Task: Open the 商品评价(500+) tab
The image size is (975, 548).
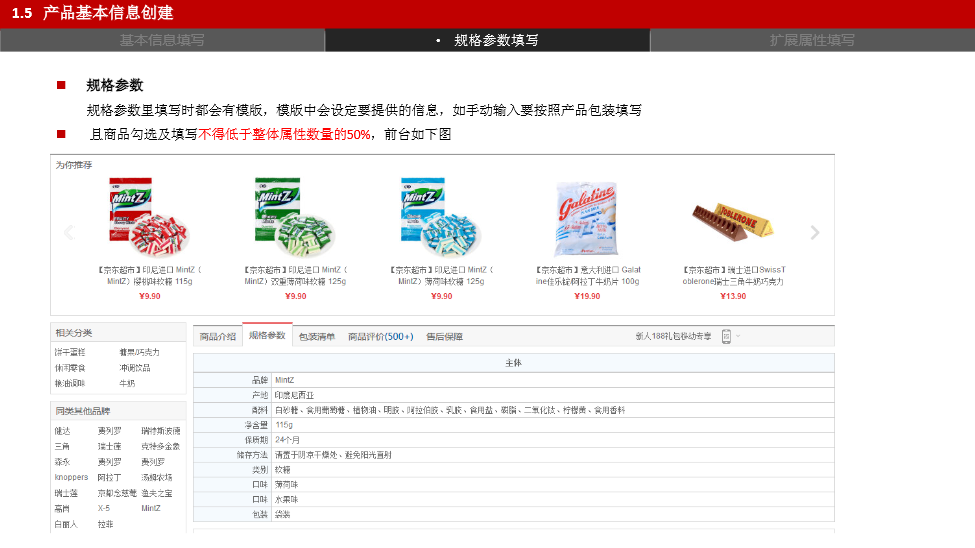Action: click(x=380, y=337)
